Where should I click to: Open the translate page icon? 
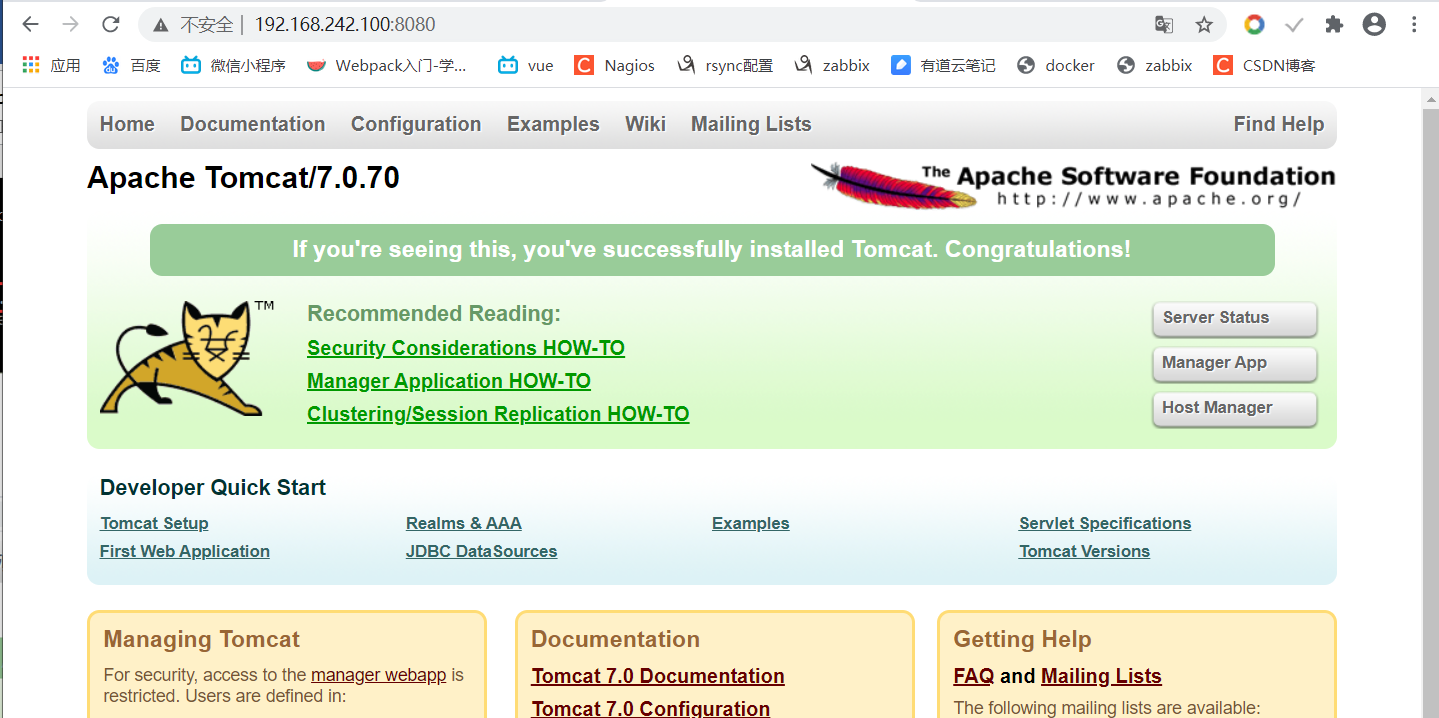tap(1164, 25)
